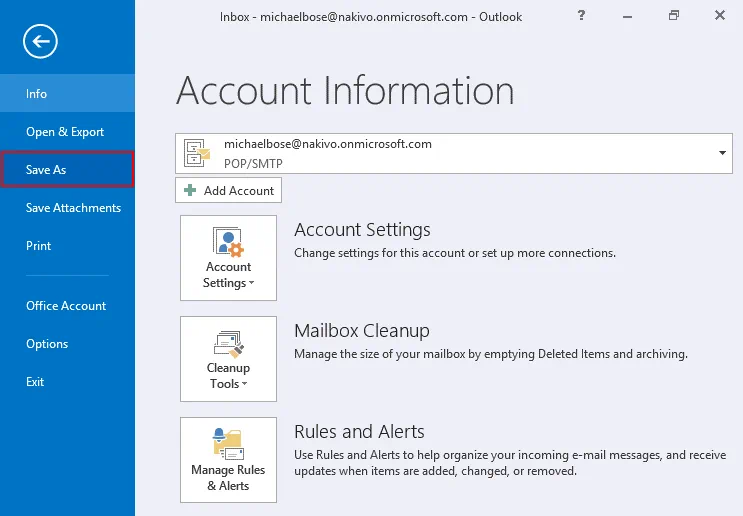Open the Account Settings button menu
743x516 pixels.
[x=228, y=258]
